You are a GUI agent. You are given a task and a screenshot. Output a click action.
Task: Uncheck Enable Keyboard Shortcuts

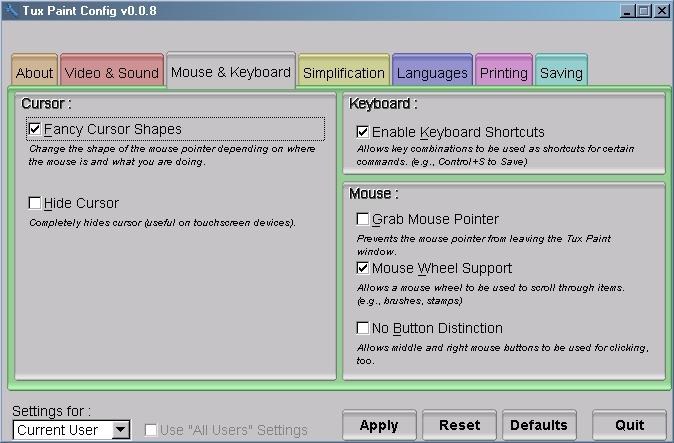tap(363, 132)
